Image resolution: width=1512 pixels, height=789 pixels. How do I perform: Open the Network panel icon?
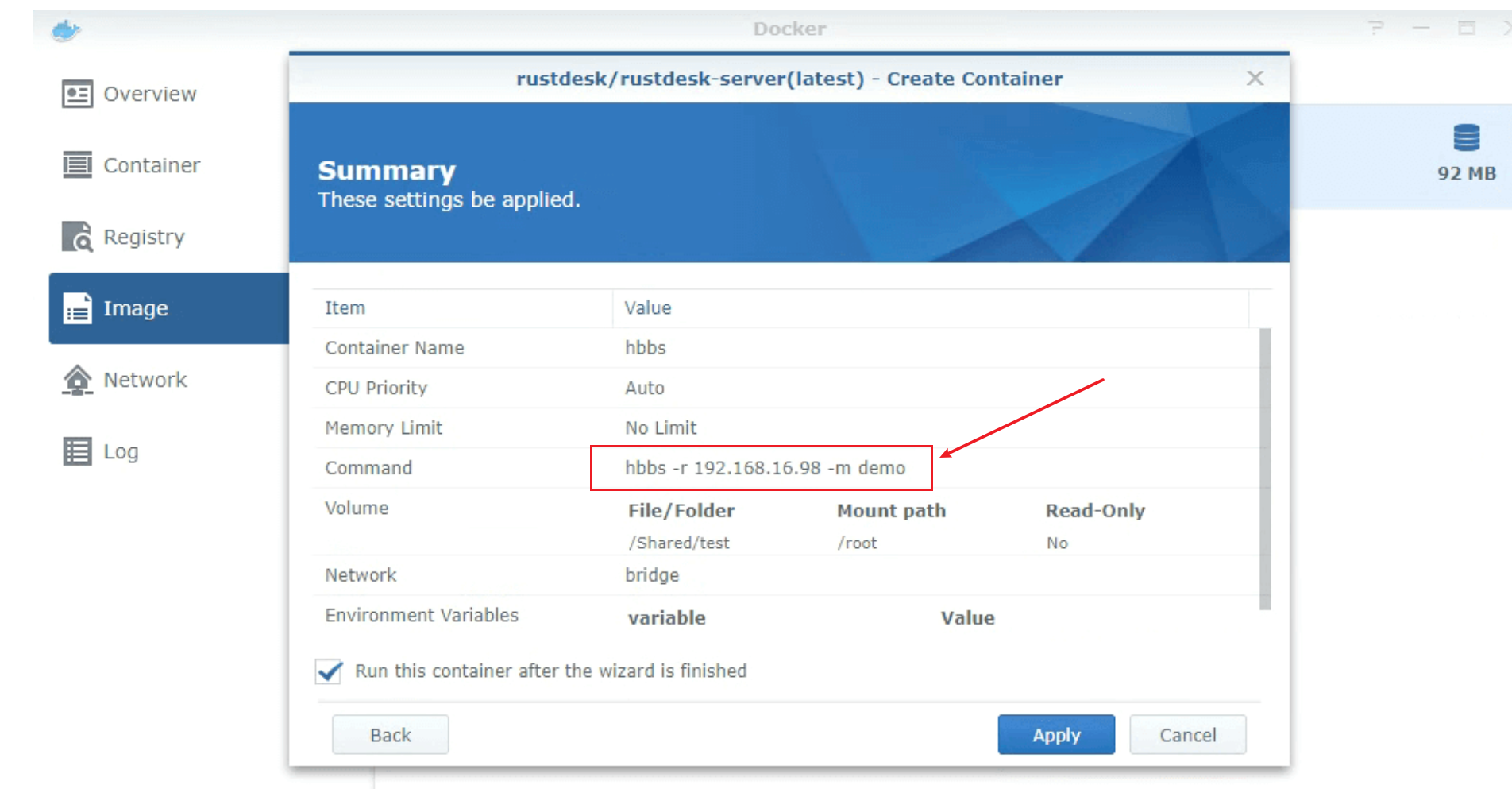(x=76, y=380)
